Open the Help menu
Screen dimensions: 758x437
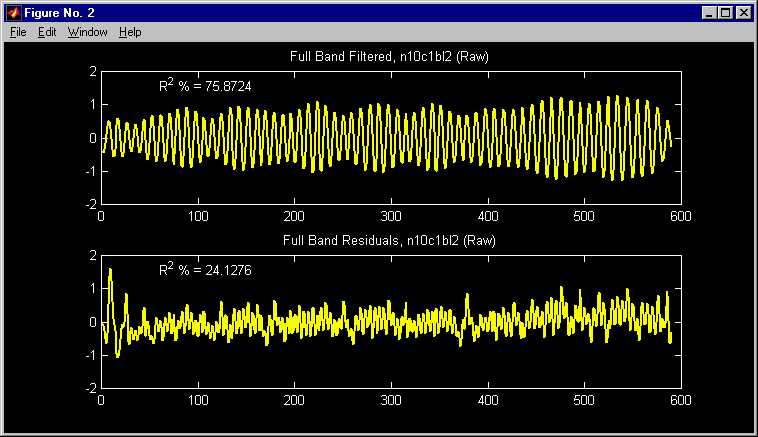point(130,32)
